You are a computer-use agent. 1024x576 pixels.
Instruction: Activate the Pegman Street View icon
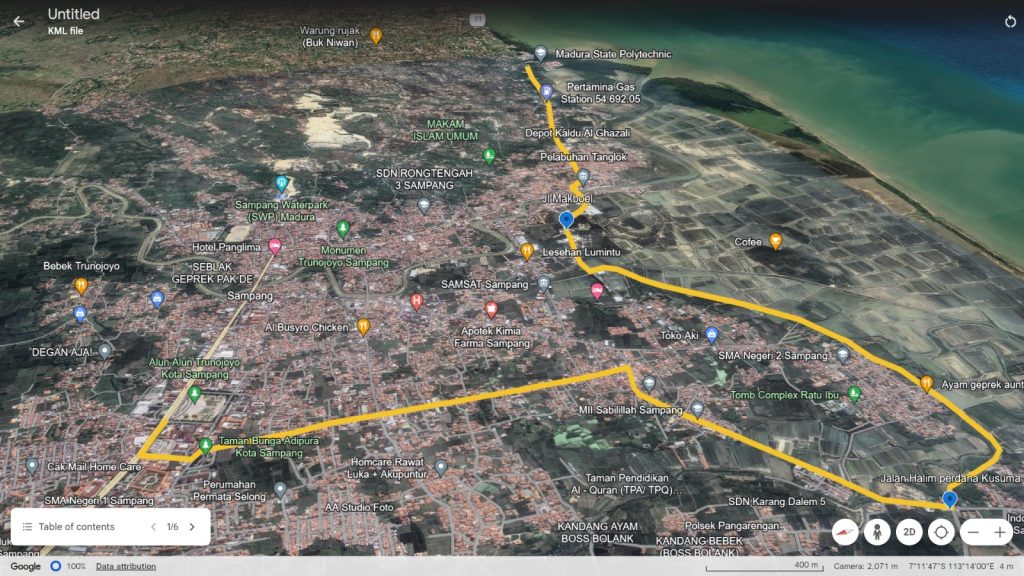point(877,533)
